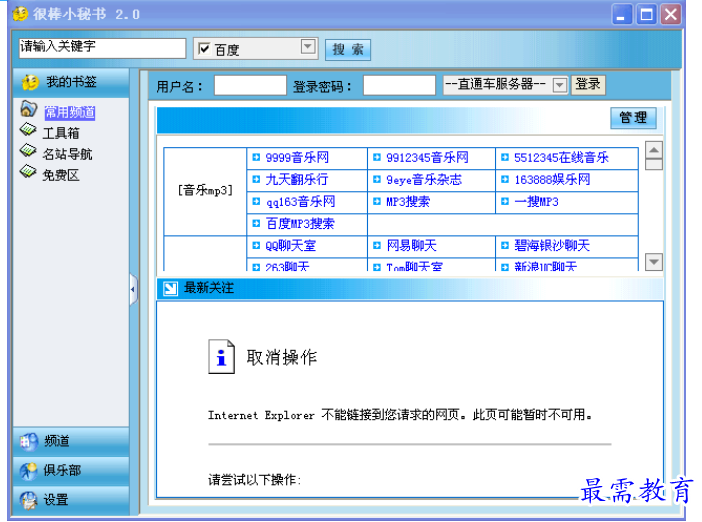
Task: Select 常用频道 in the bookmark tree
Action: pyautogui.click(x=70, y=112)
